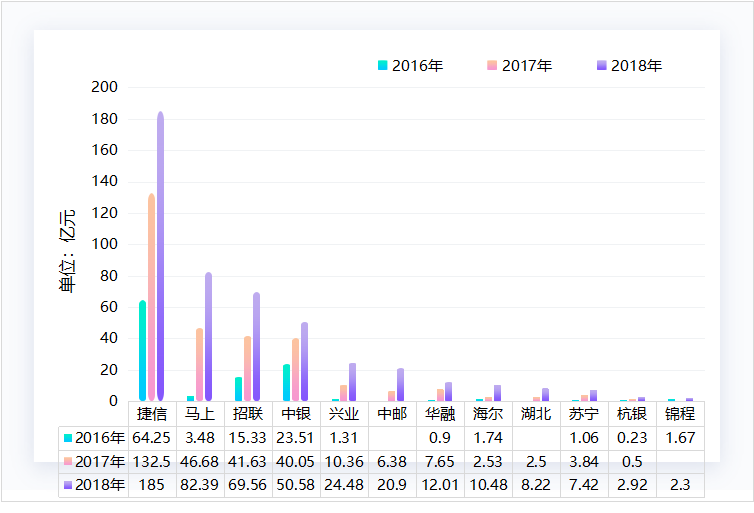Screen dimensions: 754x513
Task: Click the 69.56 table cell
Action: click(x=248, y=485)
